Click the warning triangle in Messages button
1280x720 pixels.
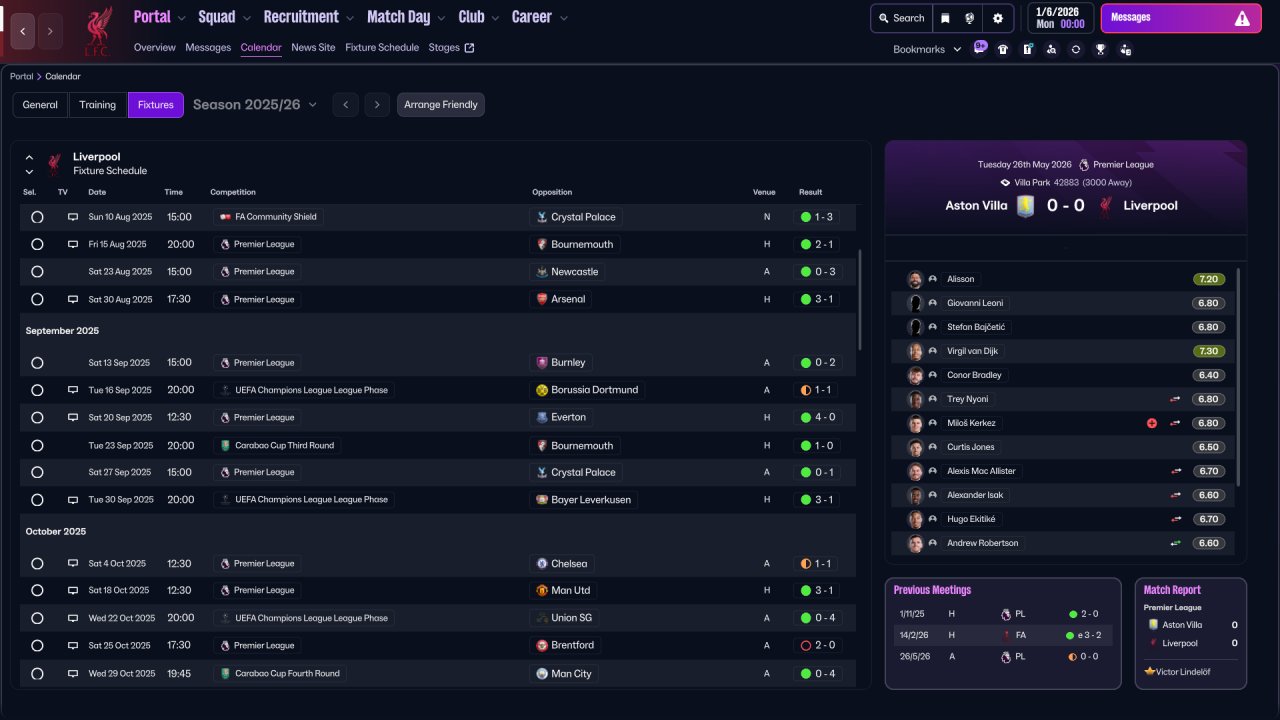(x=1242, y=18)
